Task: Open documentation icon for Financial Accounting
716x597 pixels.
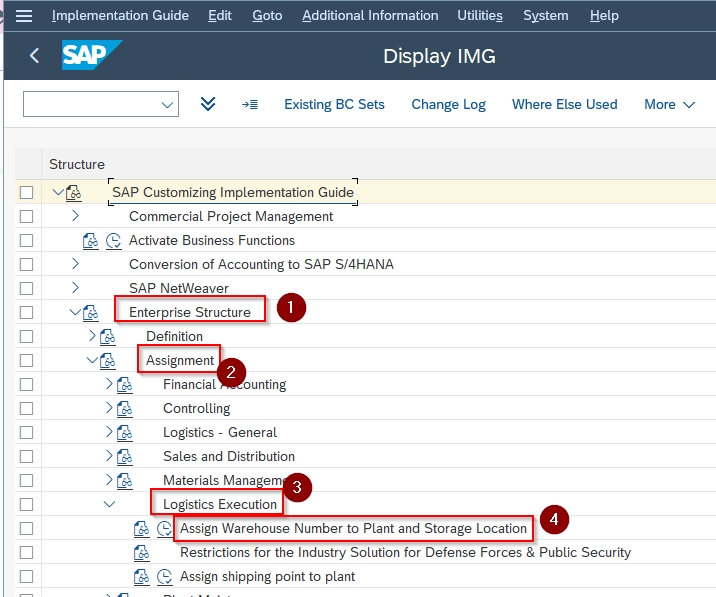Action: point(124,385)
